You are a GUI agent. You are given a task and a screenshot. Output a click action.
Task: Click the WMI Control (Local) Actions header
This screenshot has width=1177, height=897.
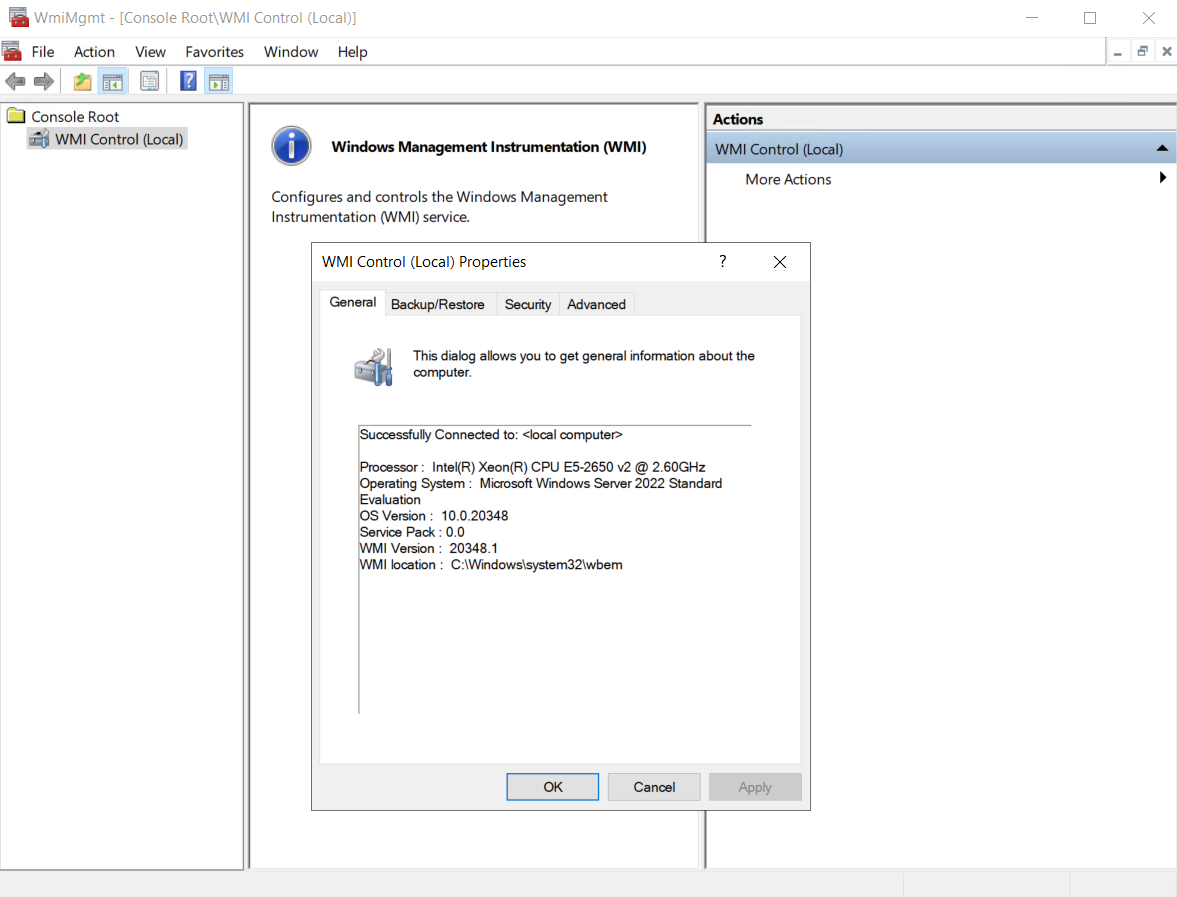[x=941, y=149]
